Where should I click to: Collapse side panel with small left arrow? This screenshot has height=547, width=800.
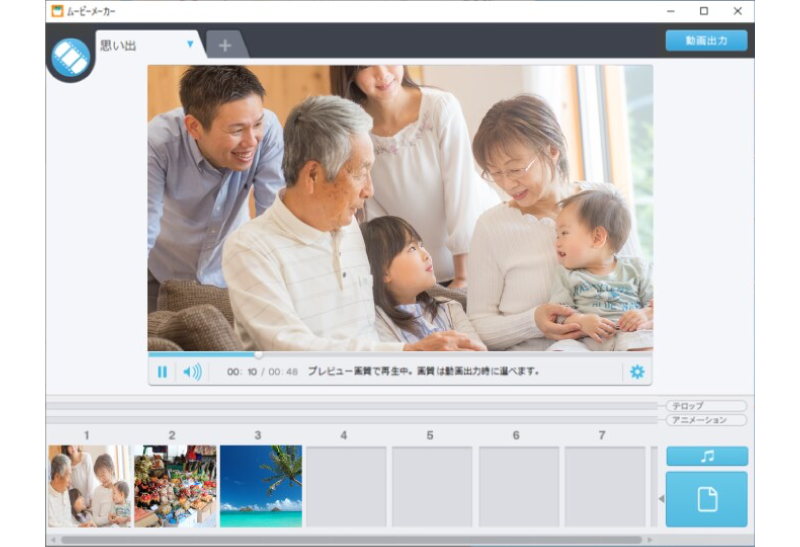coord(659,498)
